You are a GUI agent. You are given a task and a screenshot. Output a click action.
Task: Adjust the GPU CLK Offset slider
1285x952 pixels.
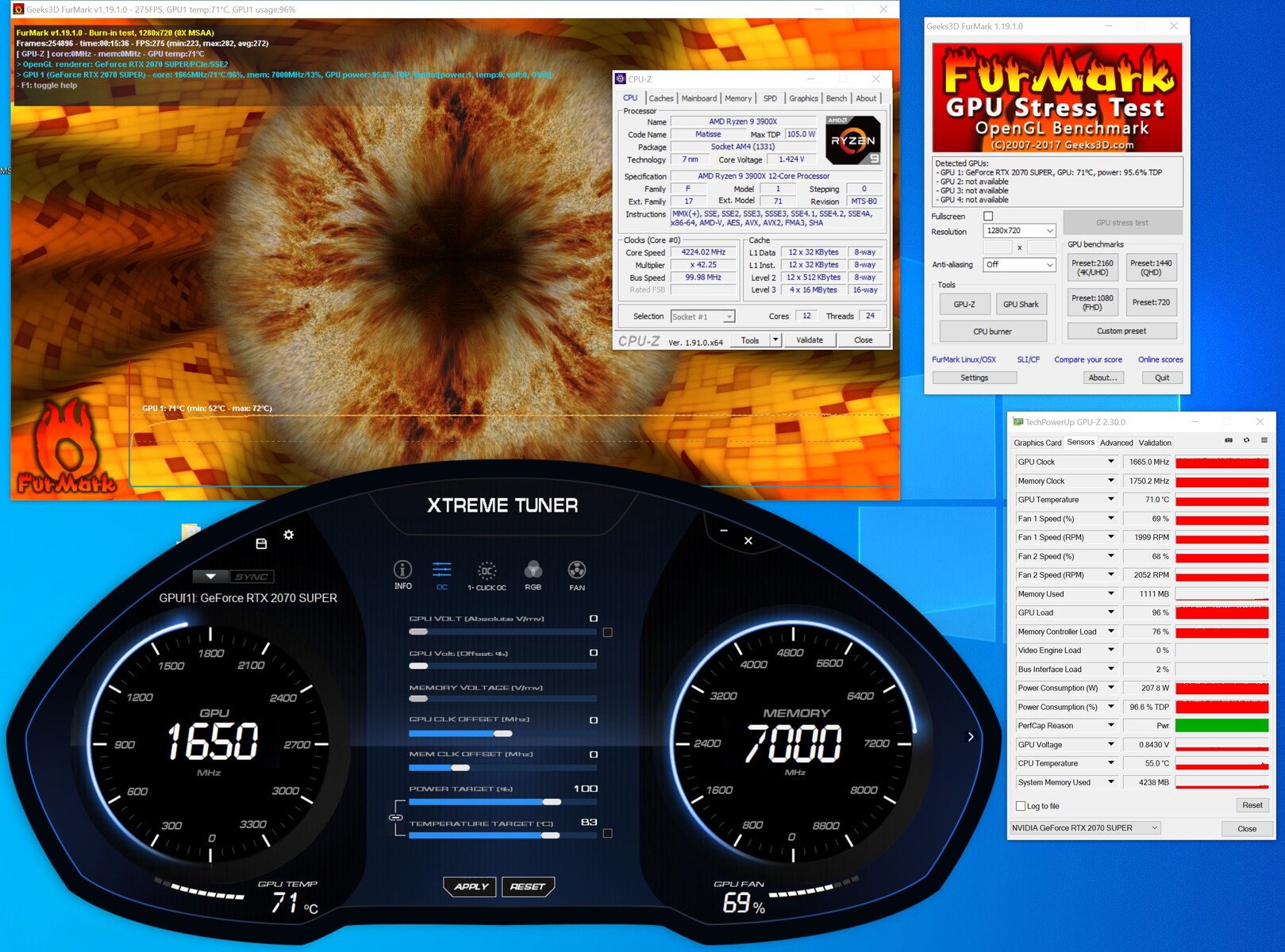(x=502, y=733)
